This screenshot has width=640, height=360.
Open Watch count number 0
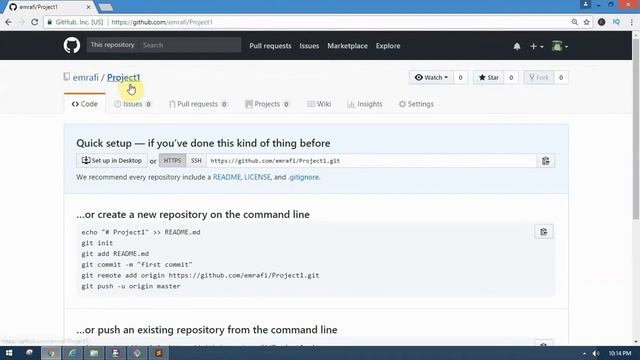[460, 78]
